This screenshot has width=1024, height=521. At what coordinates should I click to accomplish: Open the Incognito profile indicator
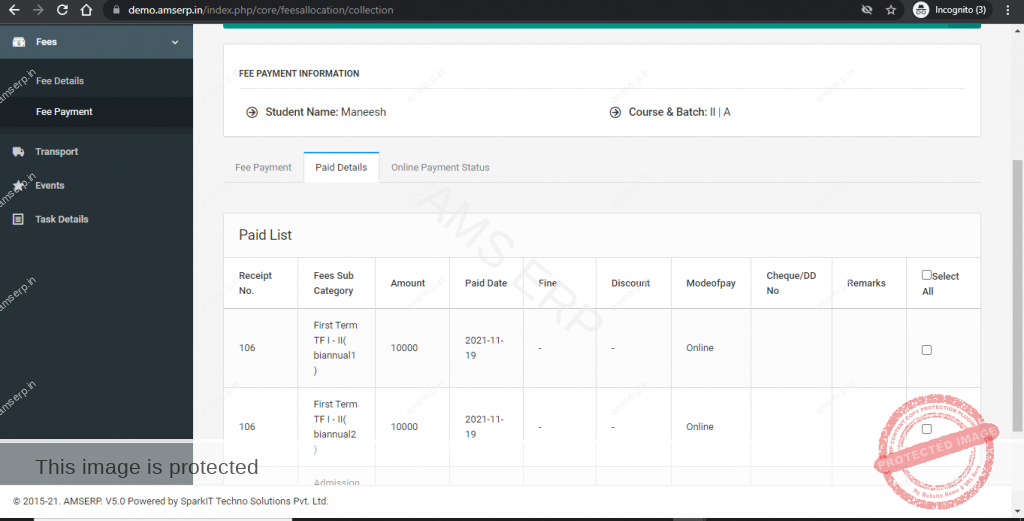point(950,10)
